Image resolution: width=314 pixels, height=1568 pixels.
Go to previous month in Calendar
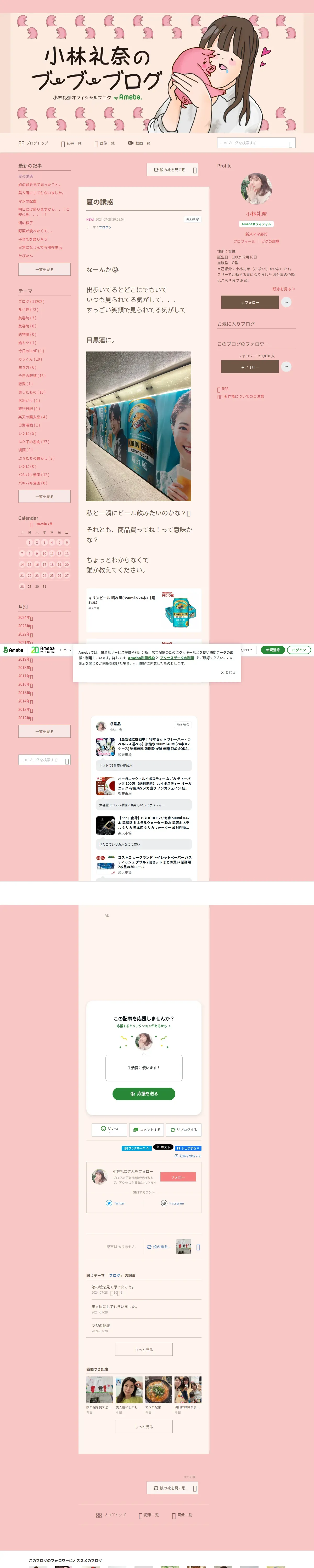[x=32, y=525]
